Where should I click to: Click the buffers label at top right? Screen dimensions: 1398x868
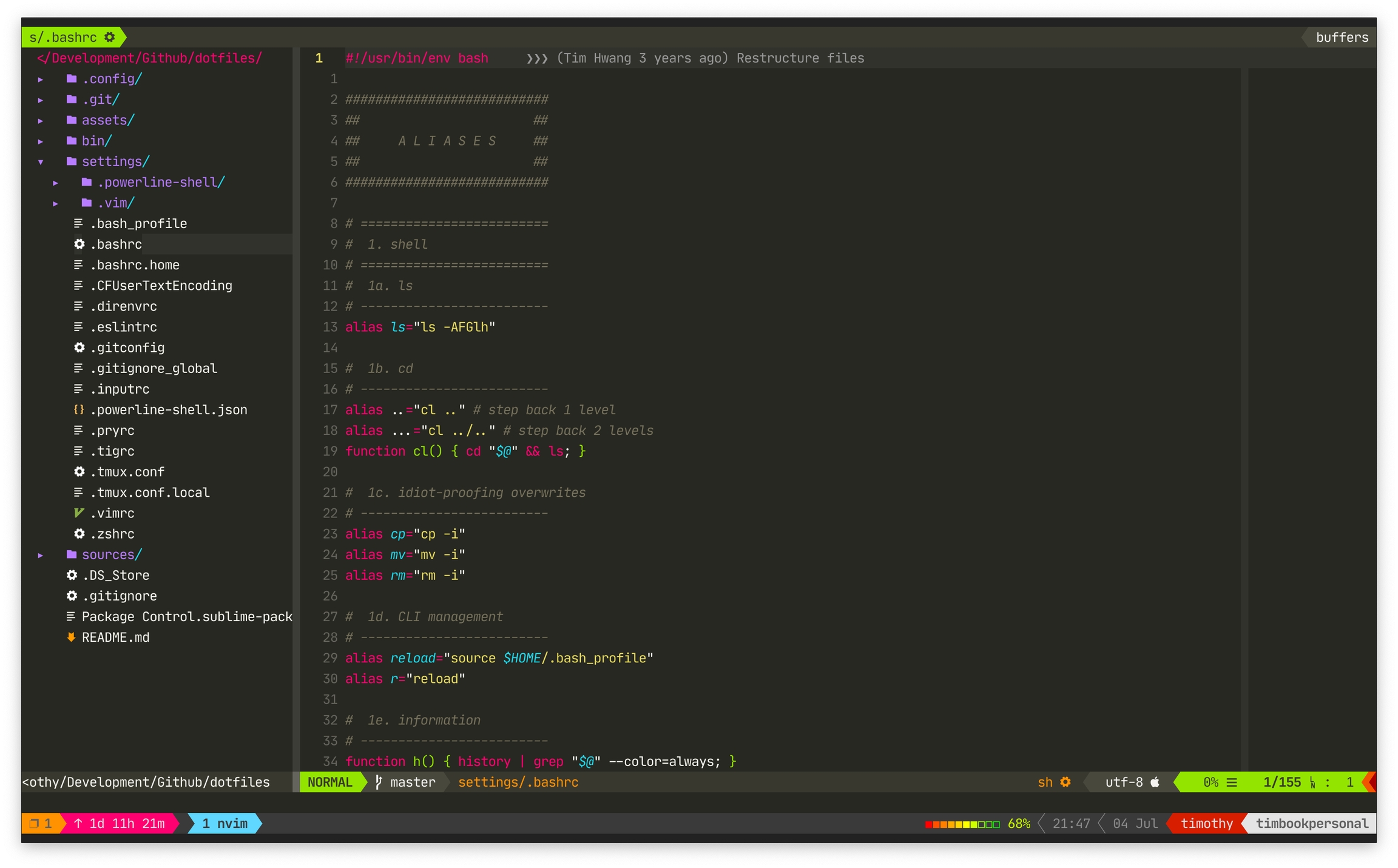tap(1342, 37)
